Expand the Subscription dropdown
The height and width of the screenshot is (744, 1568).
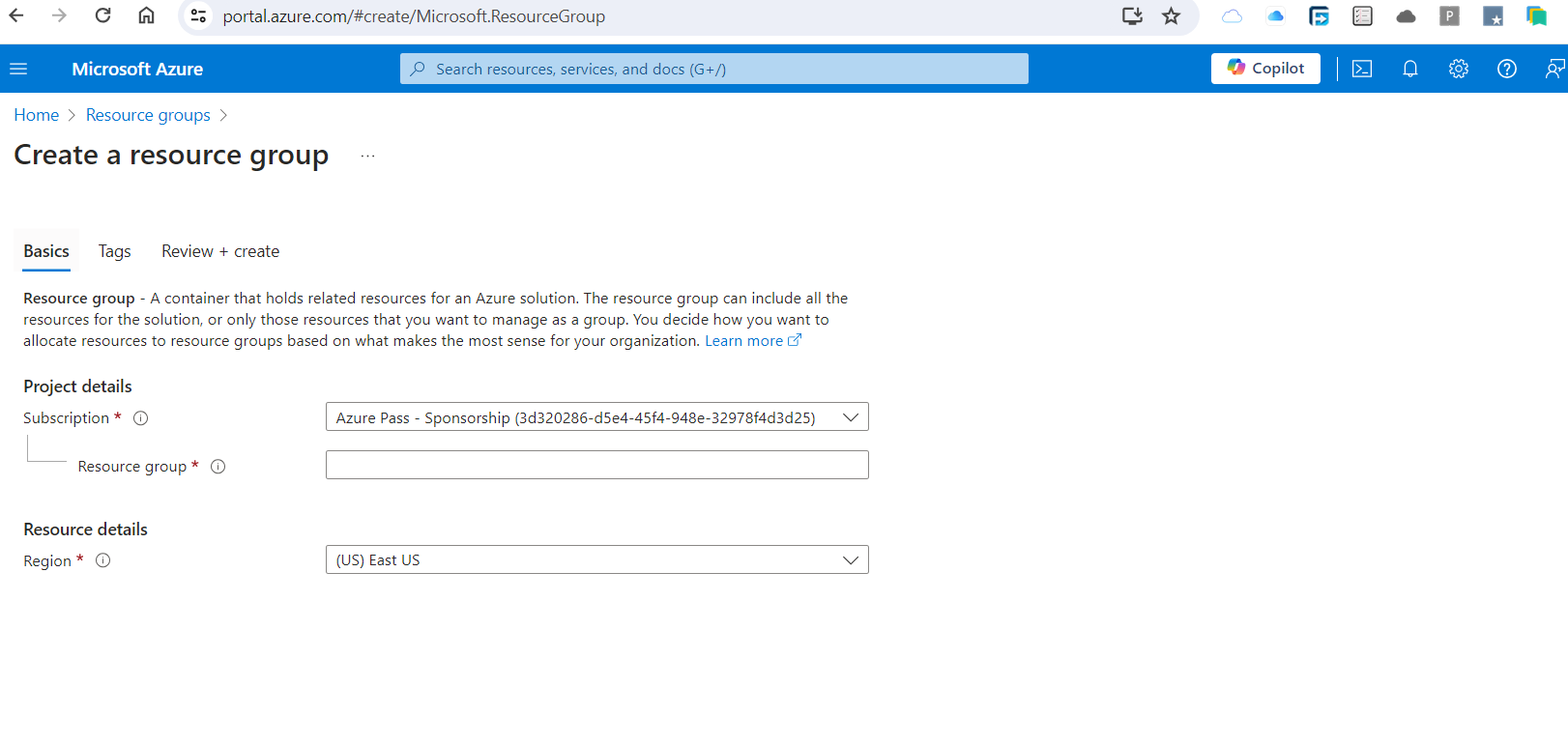pyautogui.click(x=597, y=417)
